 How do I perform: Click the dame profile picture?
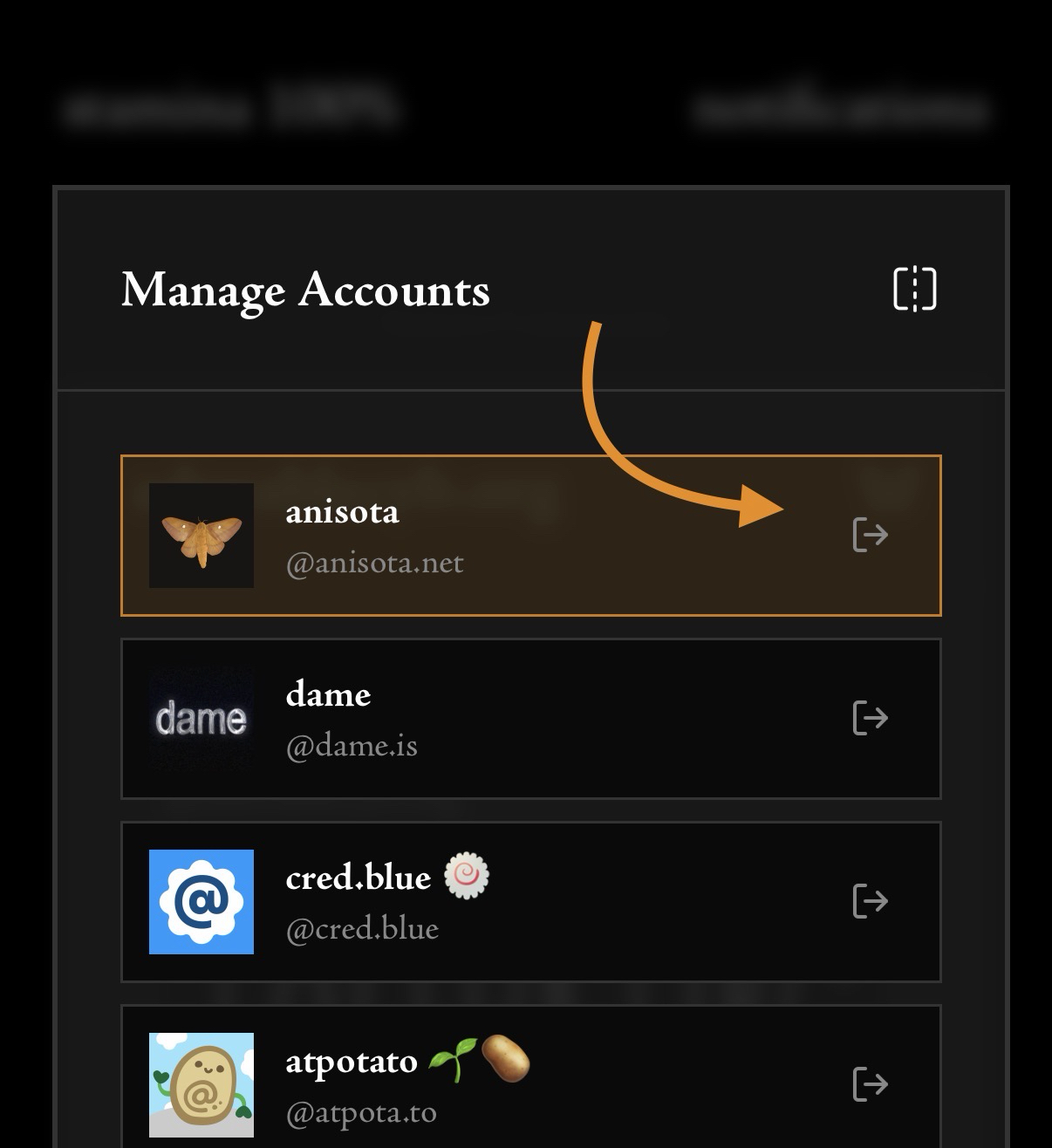tap(202, 718)
